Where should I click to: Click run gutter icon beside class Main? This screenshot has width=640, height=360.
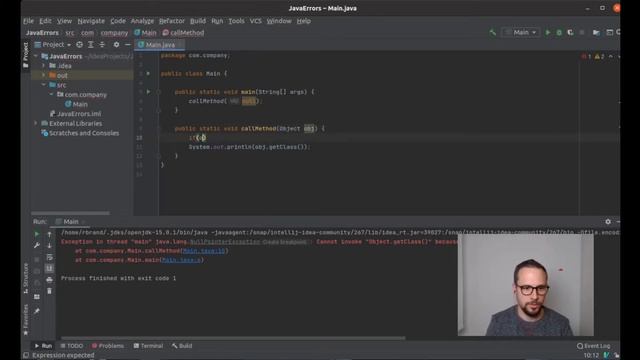[x=148, y=73]
